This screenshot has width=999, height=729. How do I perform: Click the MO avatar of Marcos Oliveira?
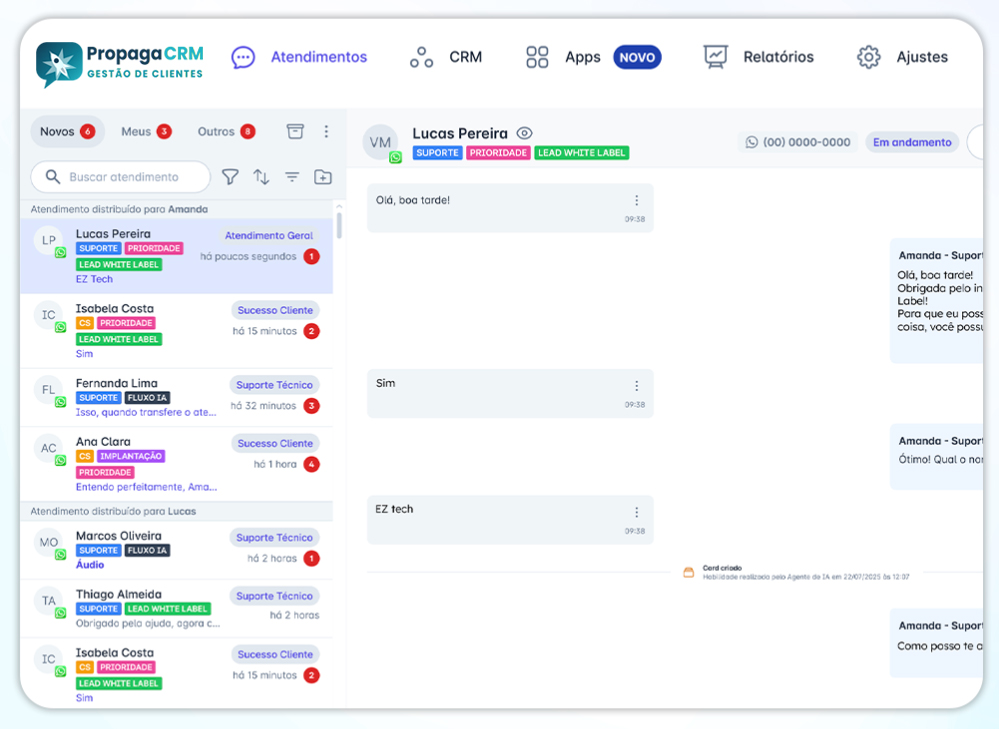click(x=49, y=543)
